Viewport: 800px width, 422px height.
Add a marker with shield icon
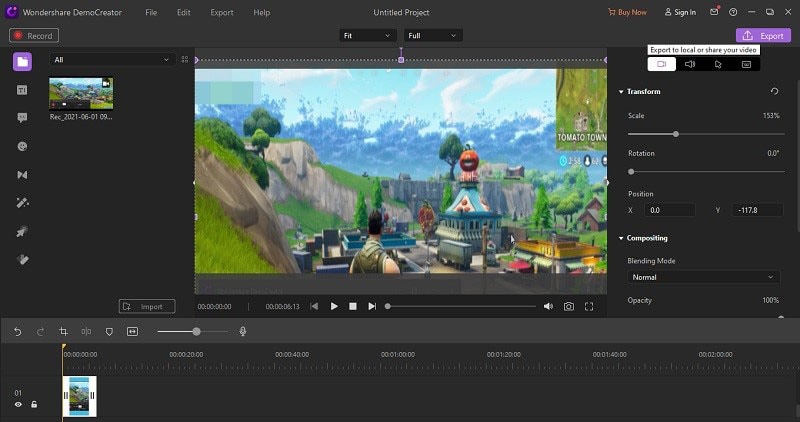109,332
